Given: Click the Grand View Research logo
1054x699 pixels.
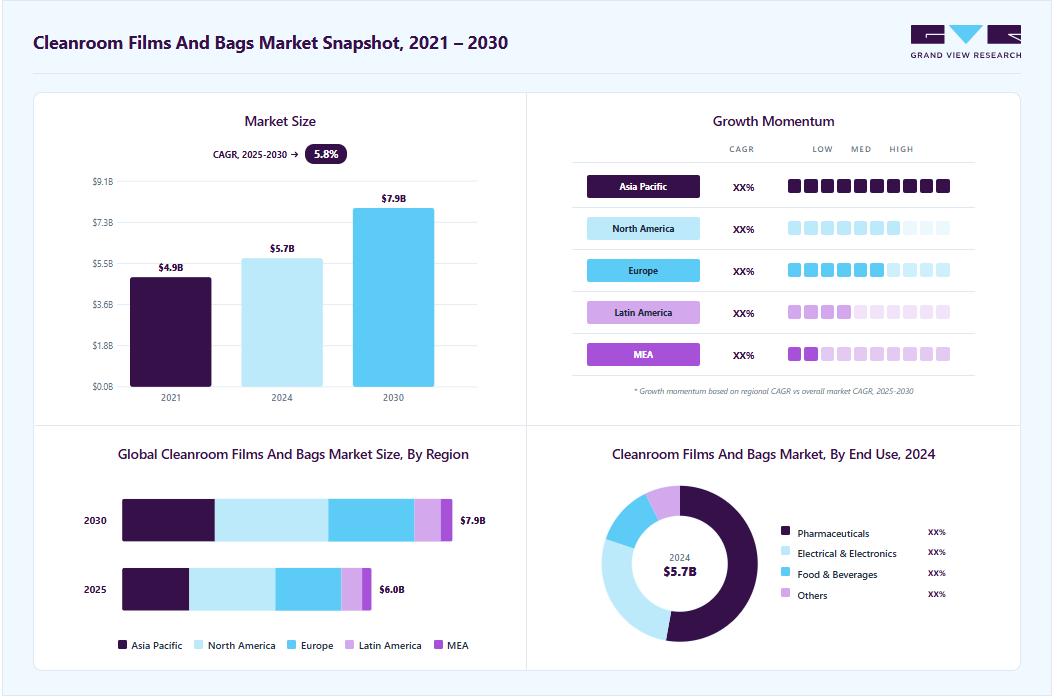Looking at the screenshot, I should pos(965,42).
